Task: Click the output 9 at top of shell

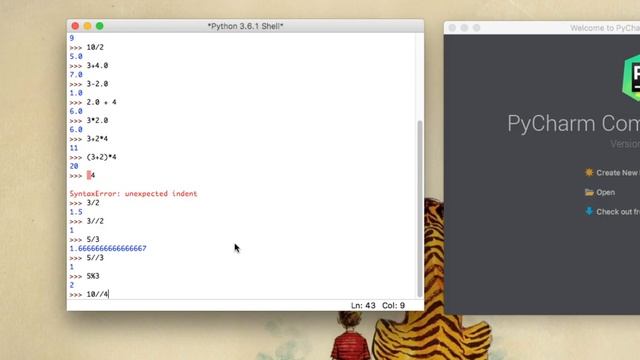Action: [x=72, y=38]
